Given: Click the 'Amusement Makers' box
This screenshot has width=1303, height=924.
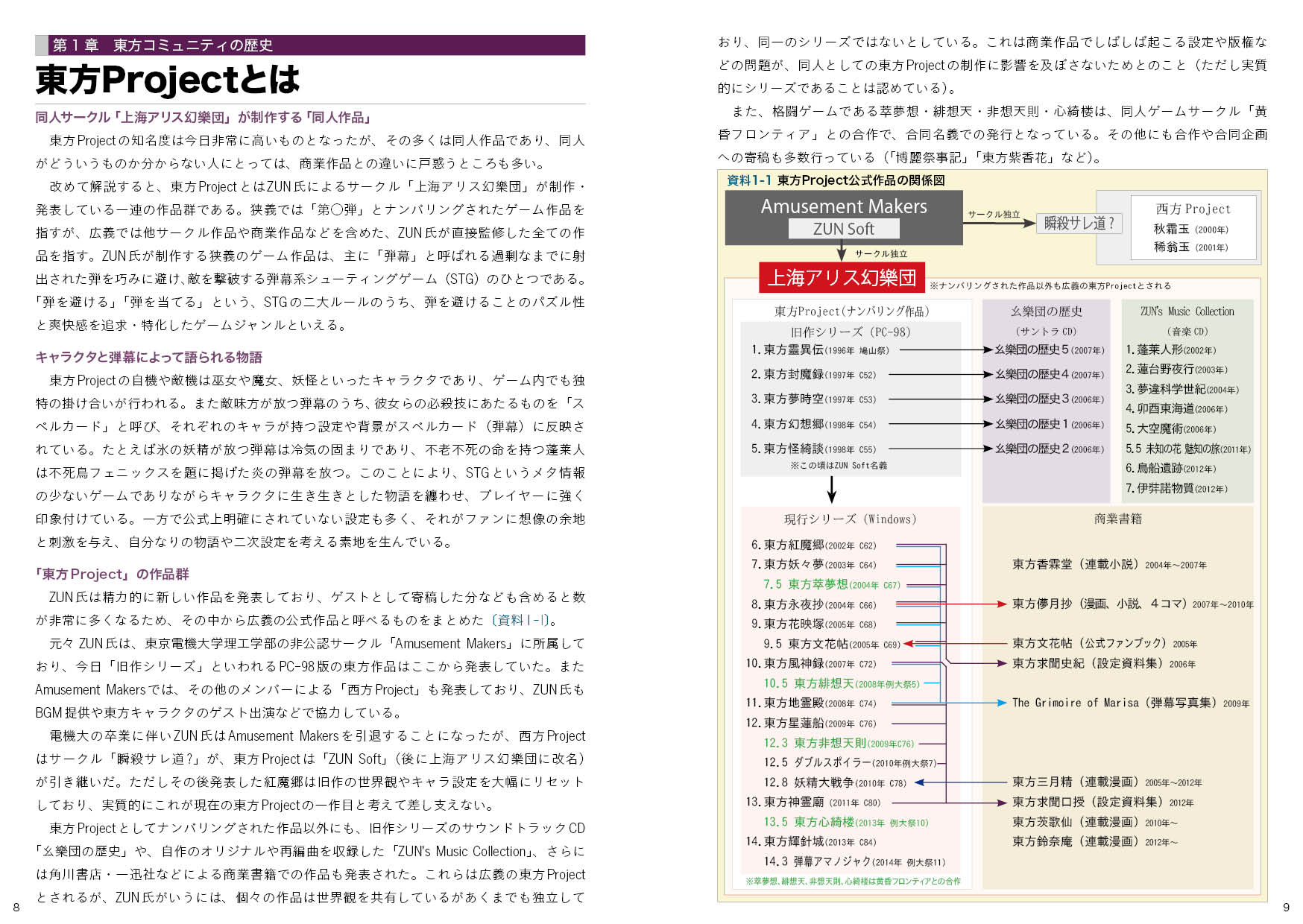Looking at the screenshot, I should [844, 206].
